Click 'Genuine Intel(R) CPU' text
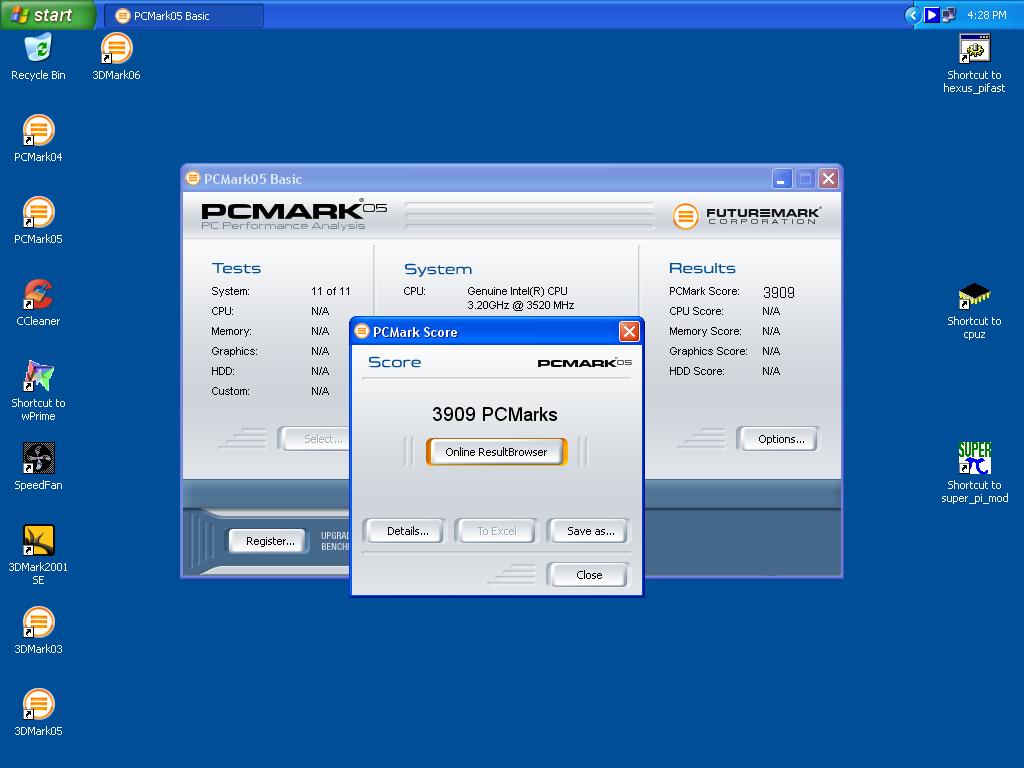Viewport: 1024px width, 768px height. [x=517, y=291]
